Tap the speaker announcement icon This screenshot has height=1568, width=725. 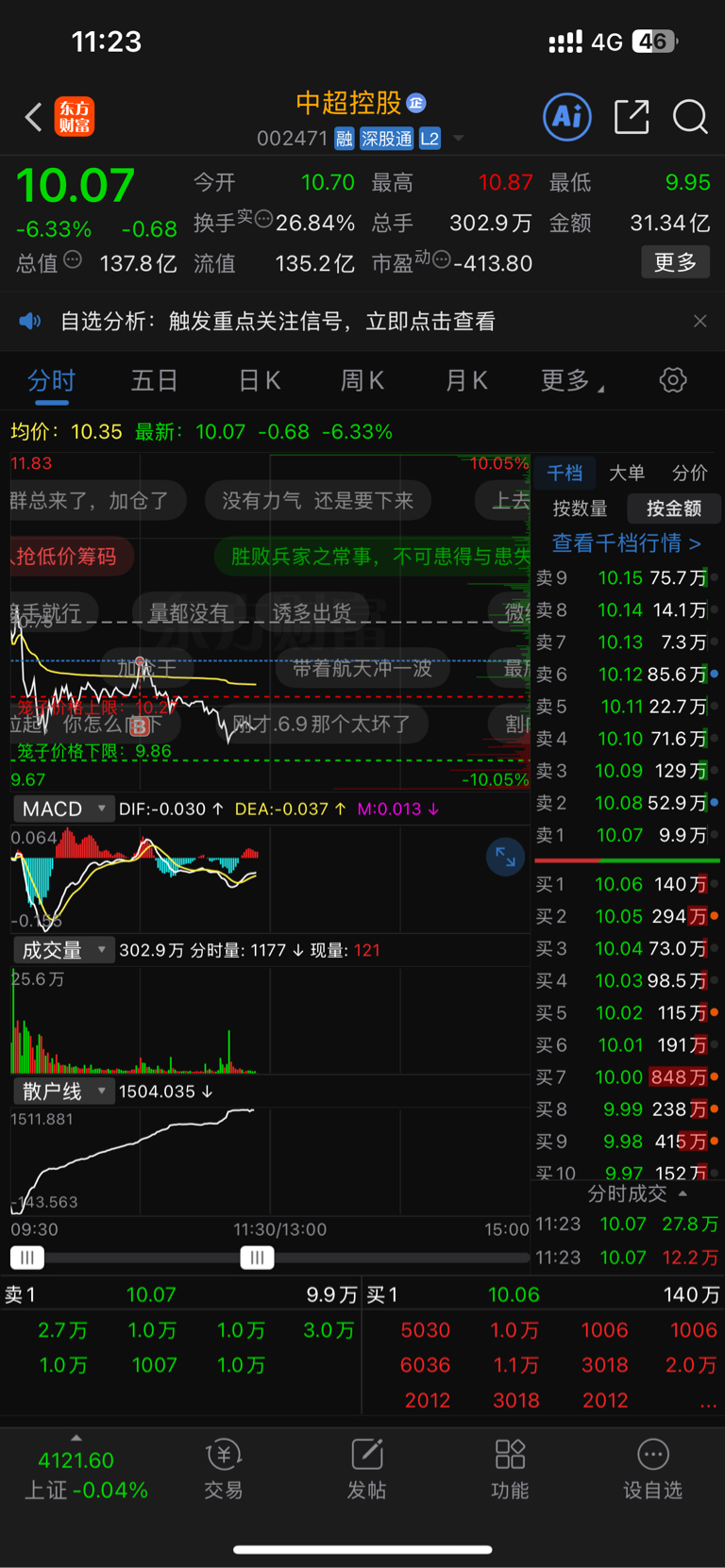point(30,321)
